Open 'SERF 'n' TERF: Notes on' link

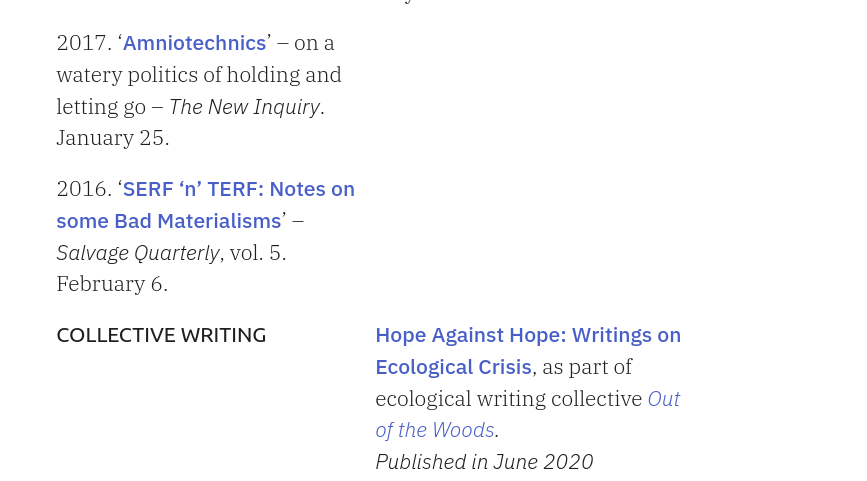[x=238, y=189]
